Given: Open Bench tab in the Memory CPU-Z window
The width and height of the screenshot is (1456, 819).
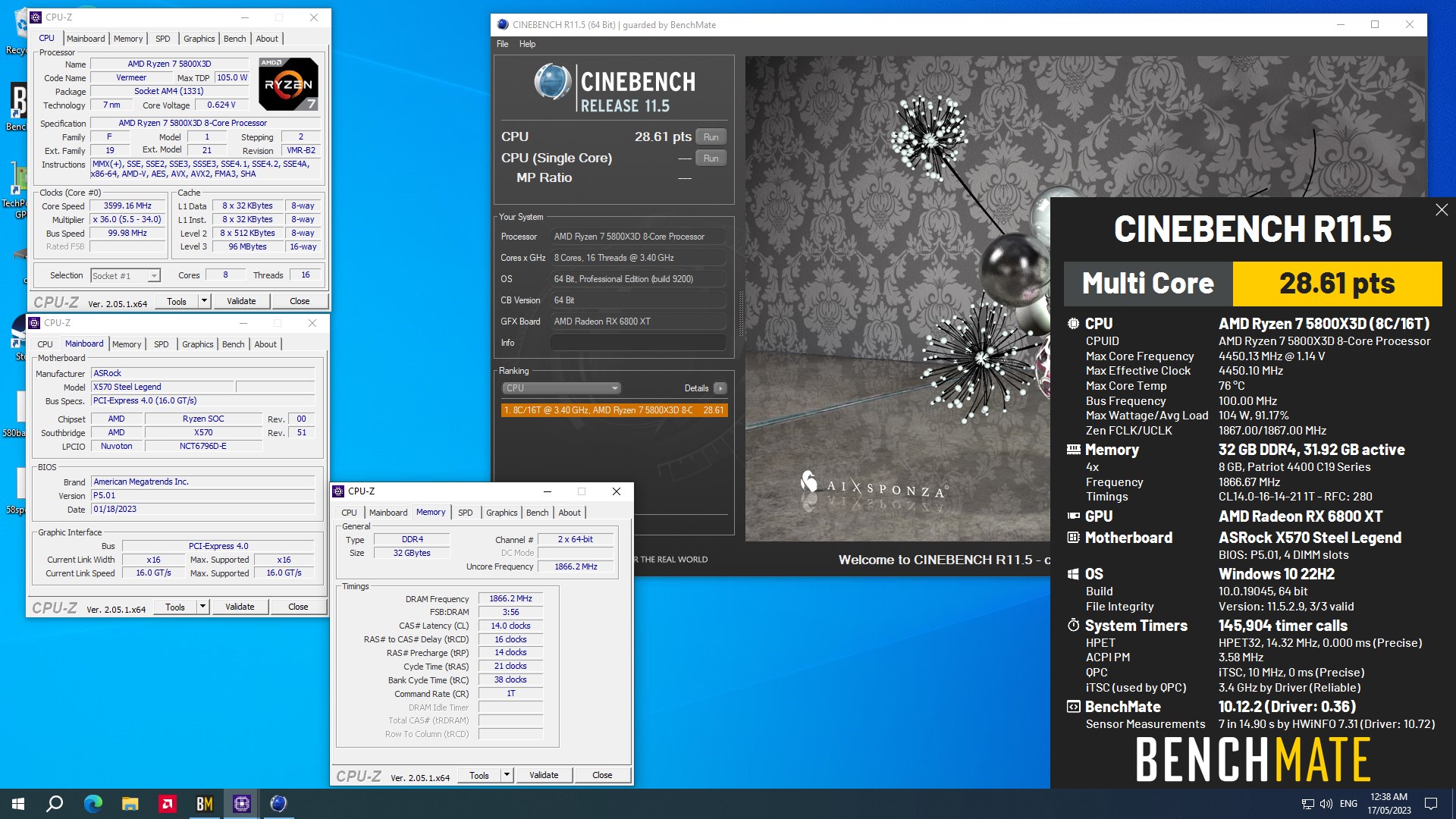Looking at the screenshot, I should click(537, 513).
